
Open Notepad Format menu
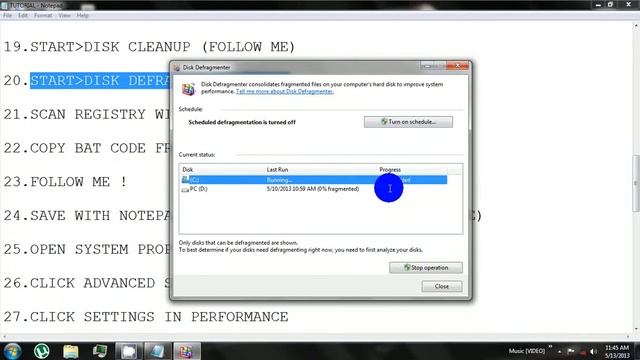click(43, 16)
